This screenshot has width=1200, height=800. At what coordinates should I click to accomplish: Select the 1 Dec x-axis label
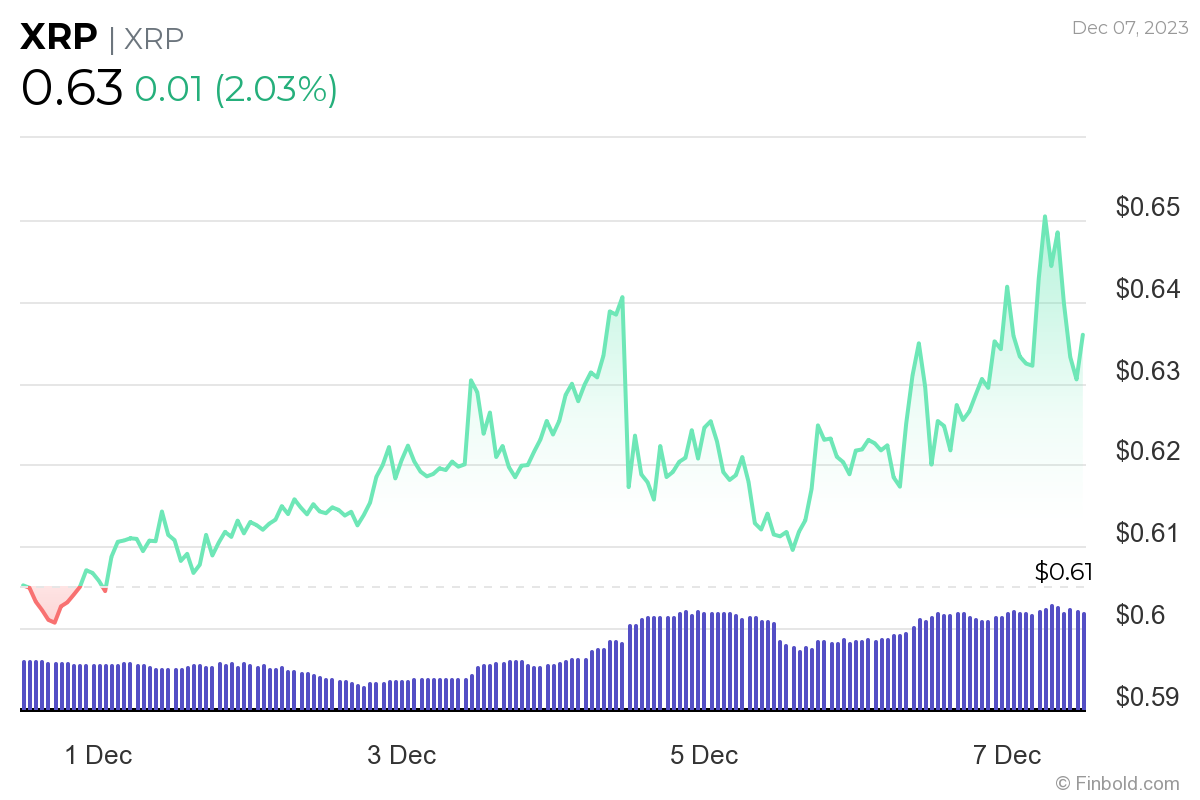tap(98, 755)
